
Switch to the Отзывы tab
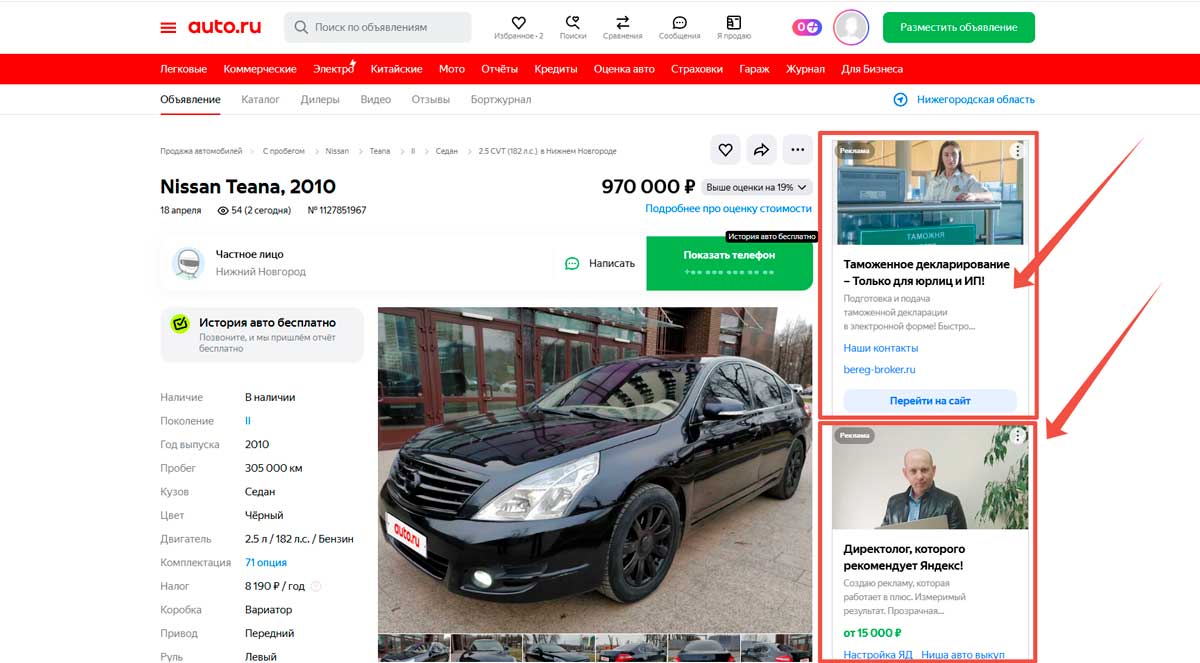point(431,100)
